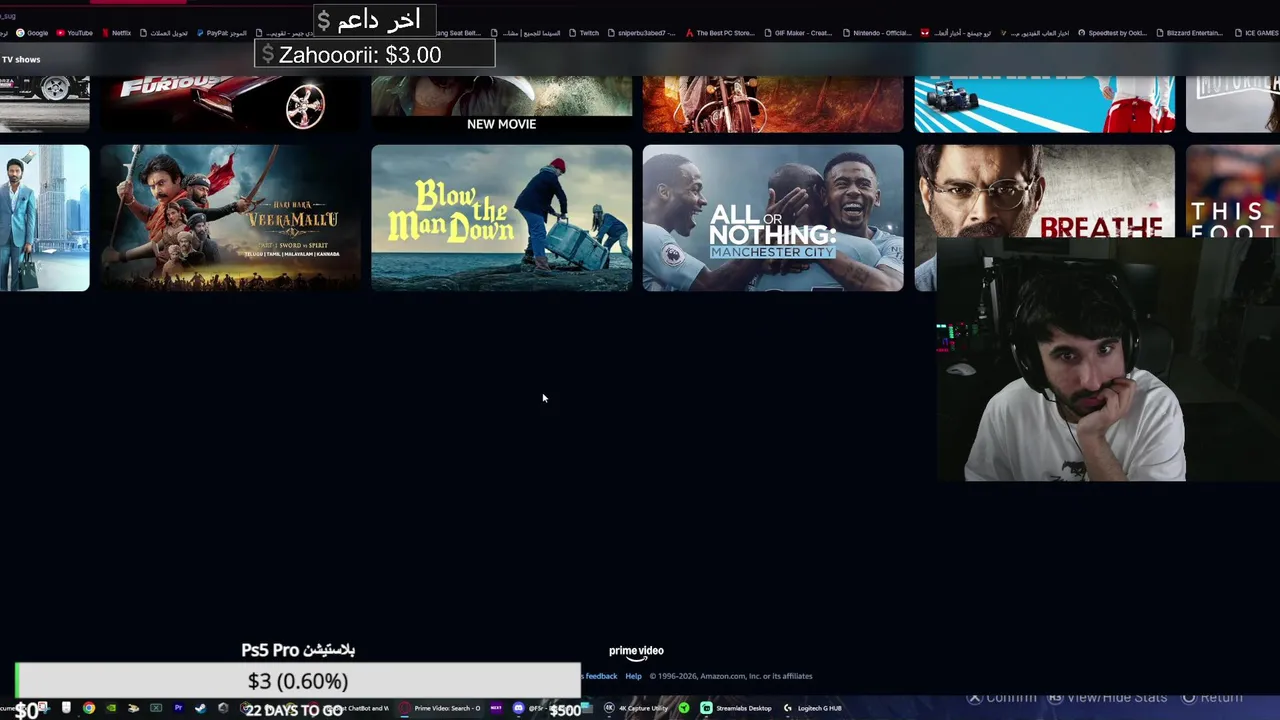
Task: Open Blow the Man Down thumbnail
Action: (x=501, y=218)
